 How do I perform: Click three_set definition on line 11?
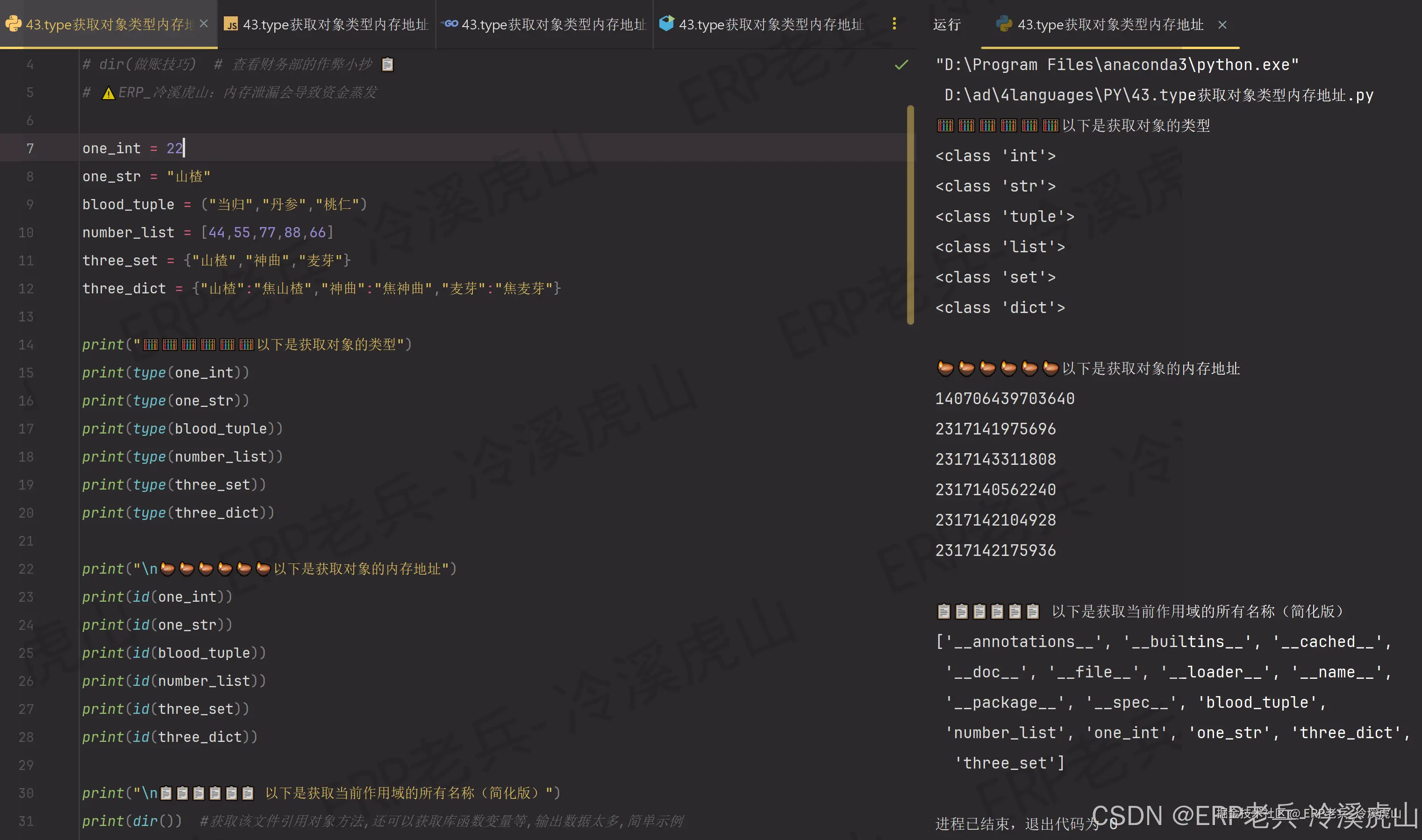tap(217, 260)
